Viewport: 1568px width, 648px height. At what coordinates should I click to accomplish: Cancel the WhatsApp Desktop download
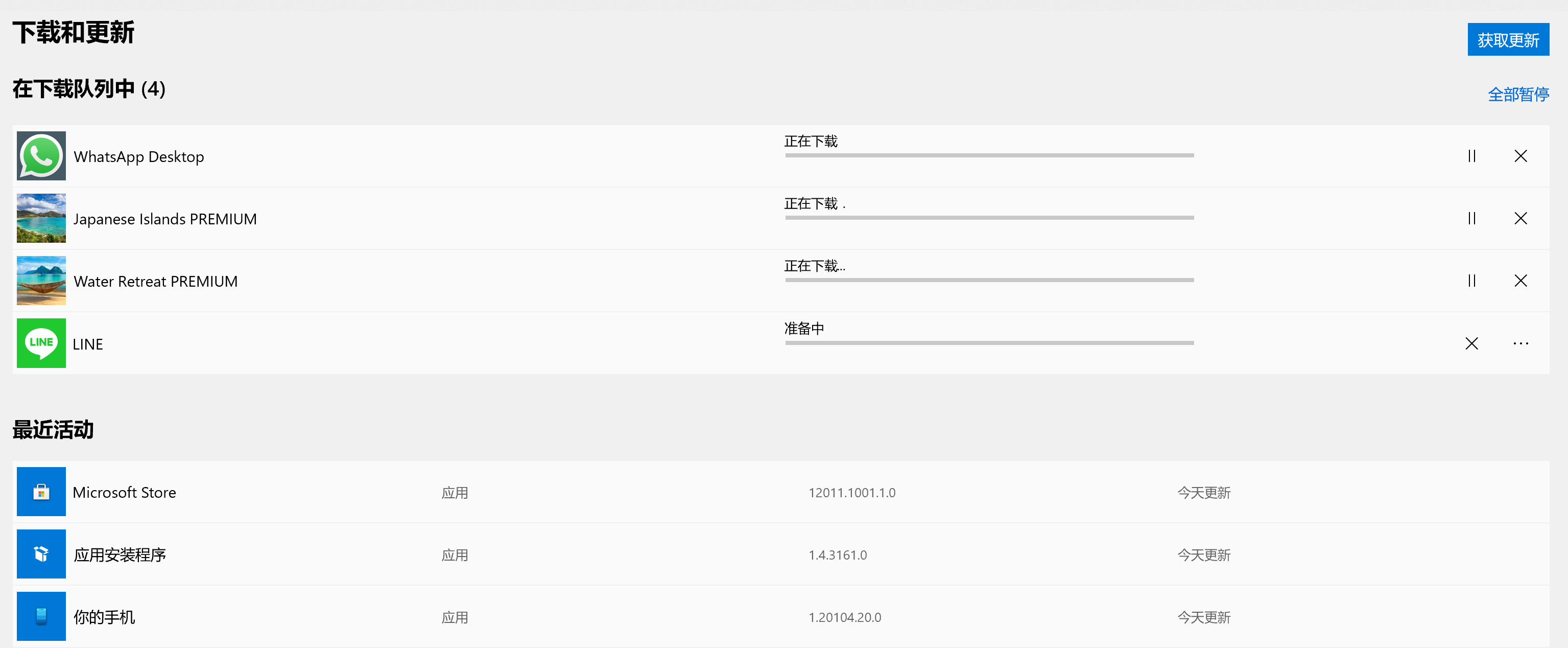(x=1520, y=156)
